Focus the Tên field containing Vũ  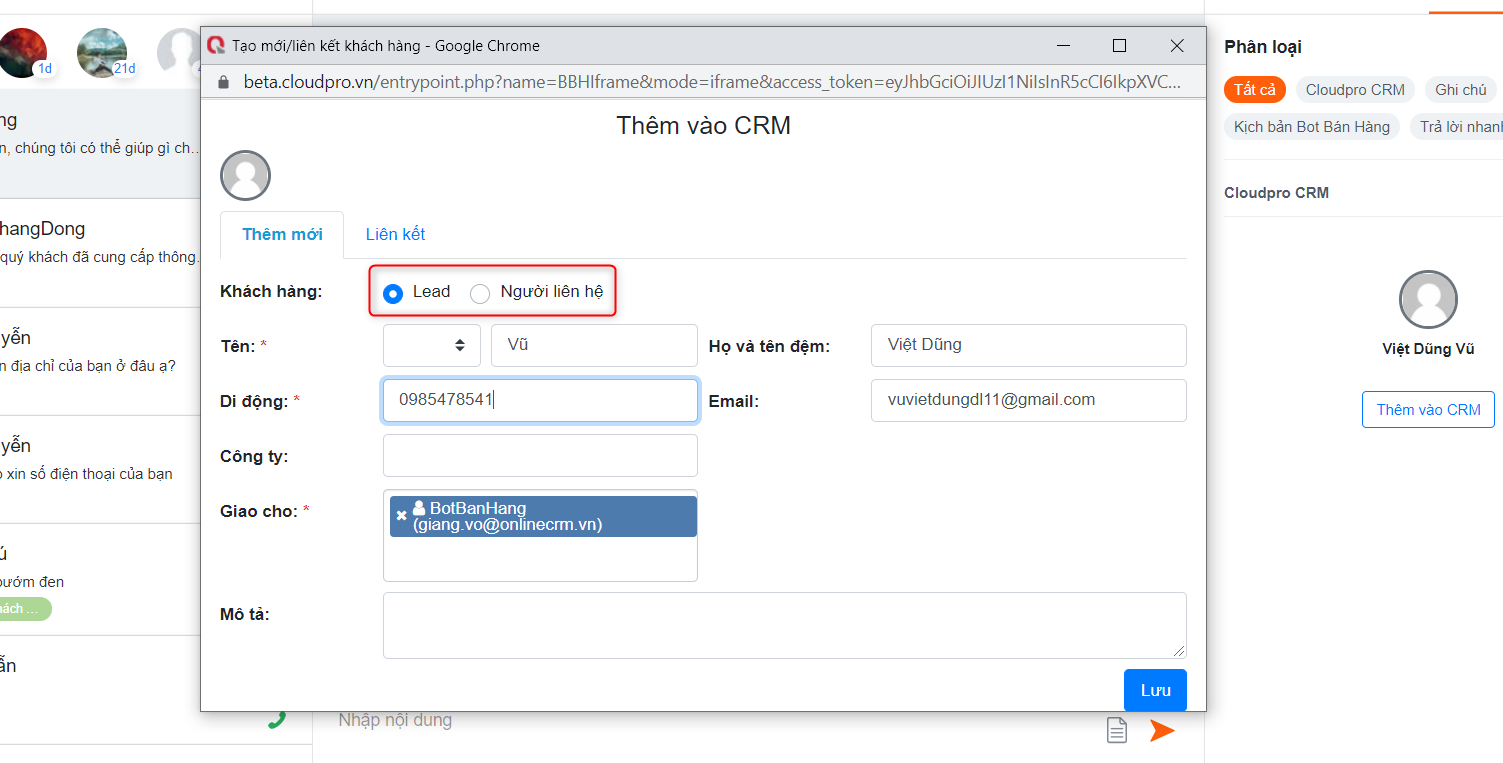594,345
